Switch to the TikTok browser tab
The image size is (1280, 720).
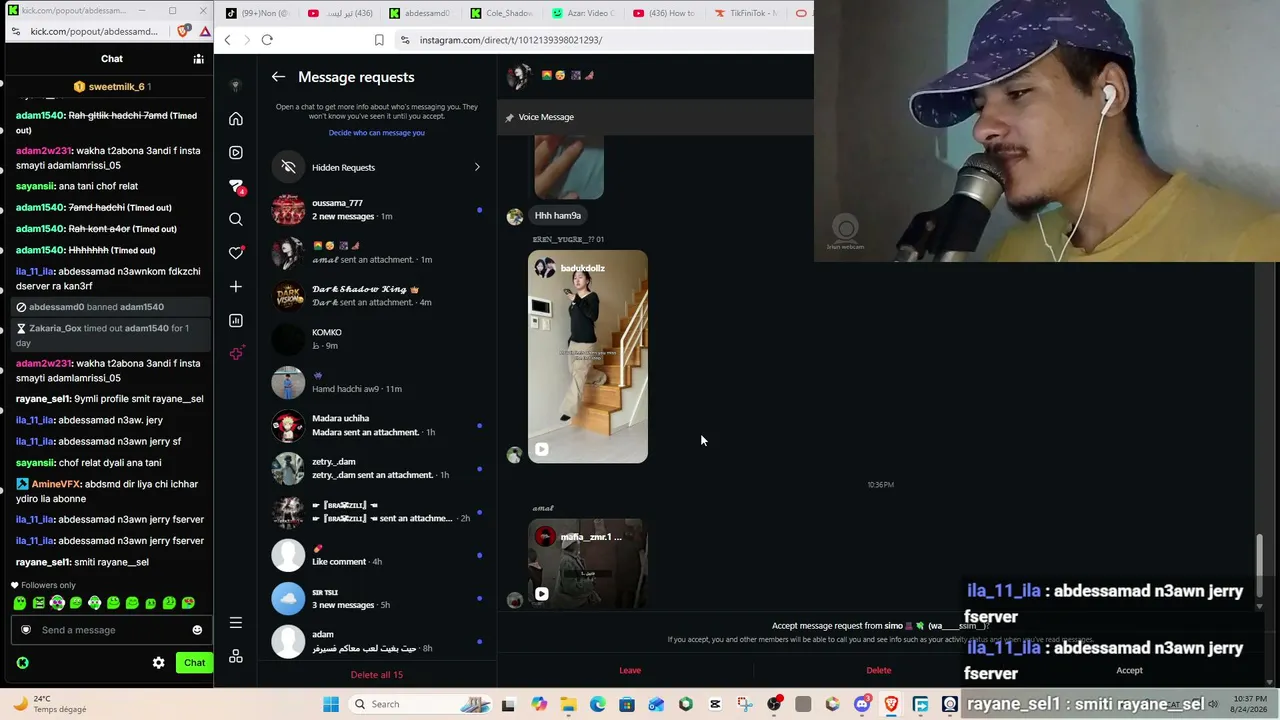257,13
